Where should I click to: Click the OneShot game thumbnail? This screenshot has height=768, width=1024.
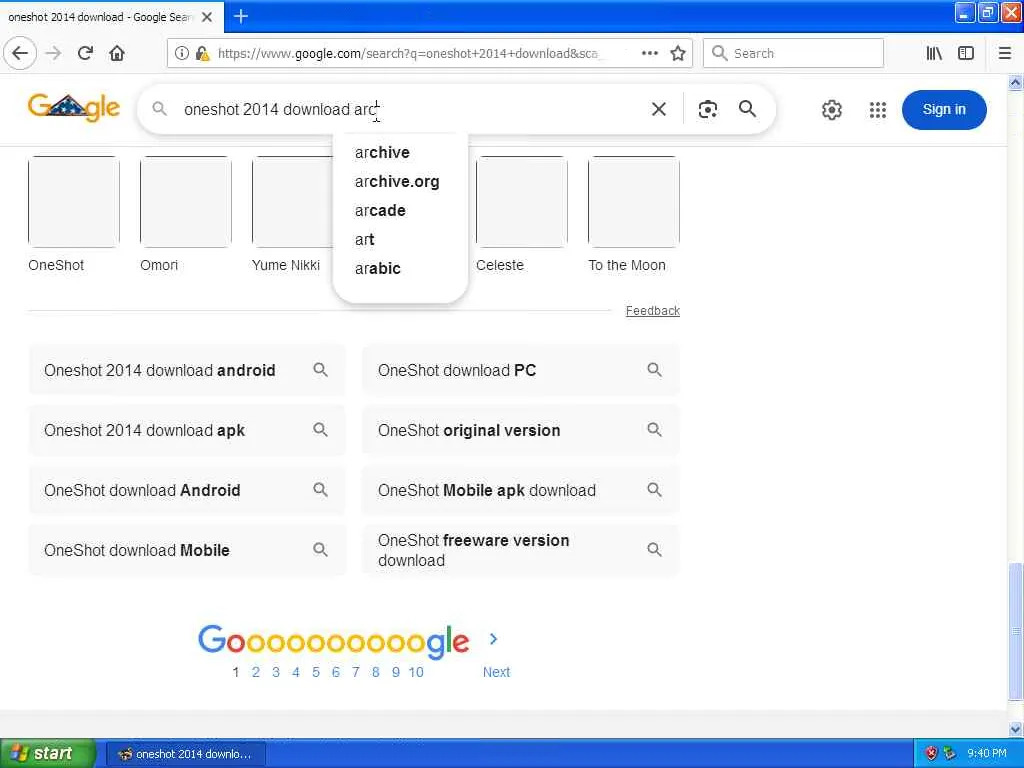click(74, 202)
